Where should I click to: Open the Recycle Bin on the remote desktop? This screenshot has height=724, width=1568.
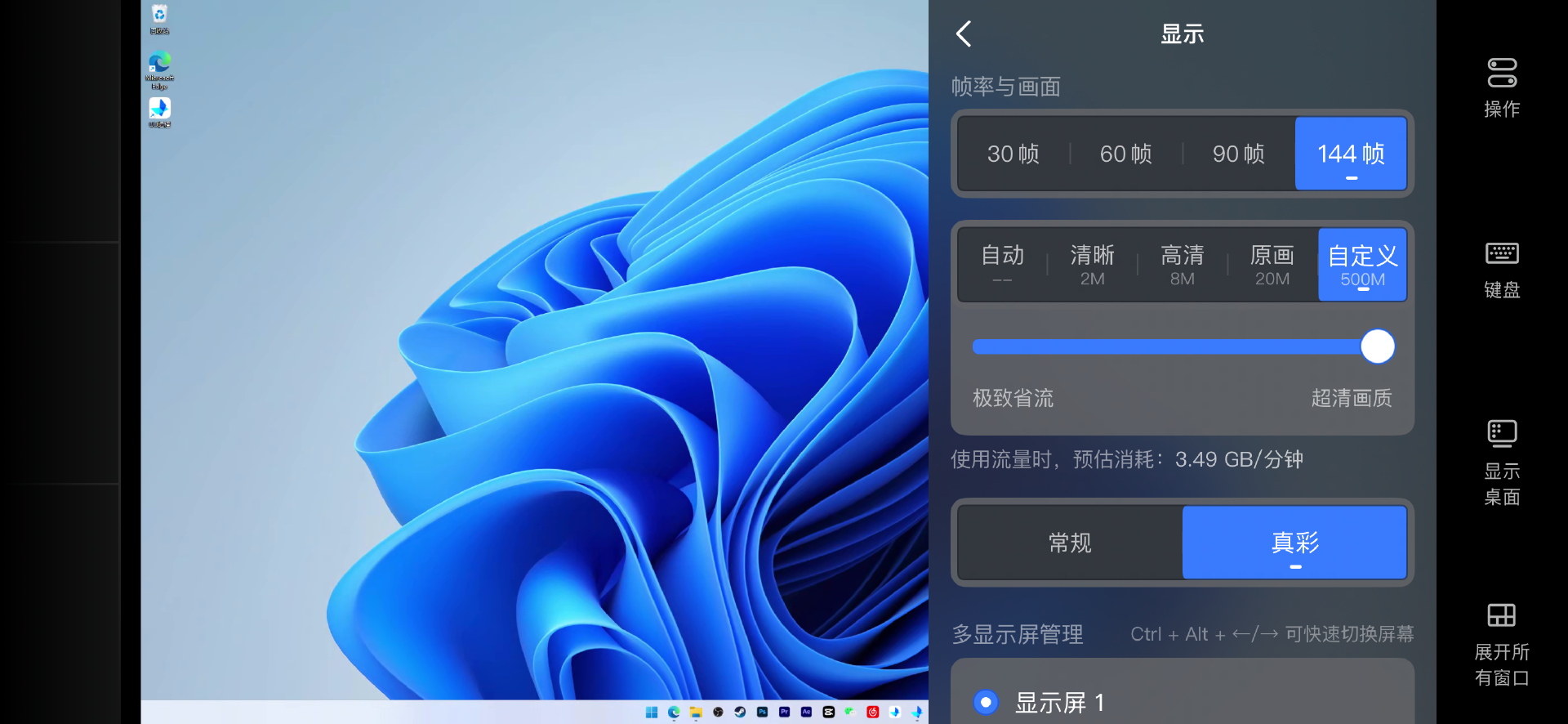point(159,19)
